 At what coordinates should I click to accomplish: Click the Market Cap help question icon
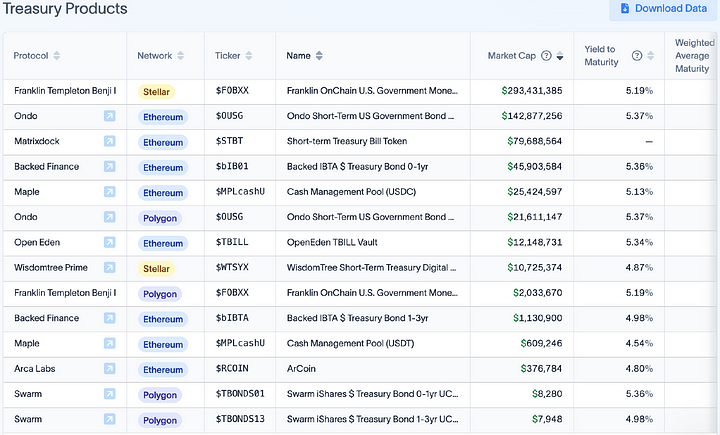[546, 56]
